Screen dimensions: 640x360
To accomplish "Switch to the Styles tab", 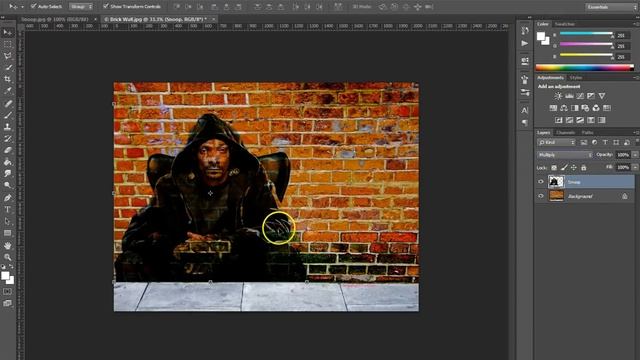I will tap(576, 78).
